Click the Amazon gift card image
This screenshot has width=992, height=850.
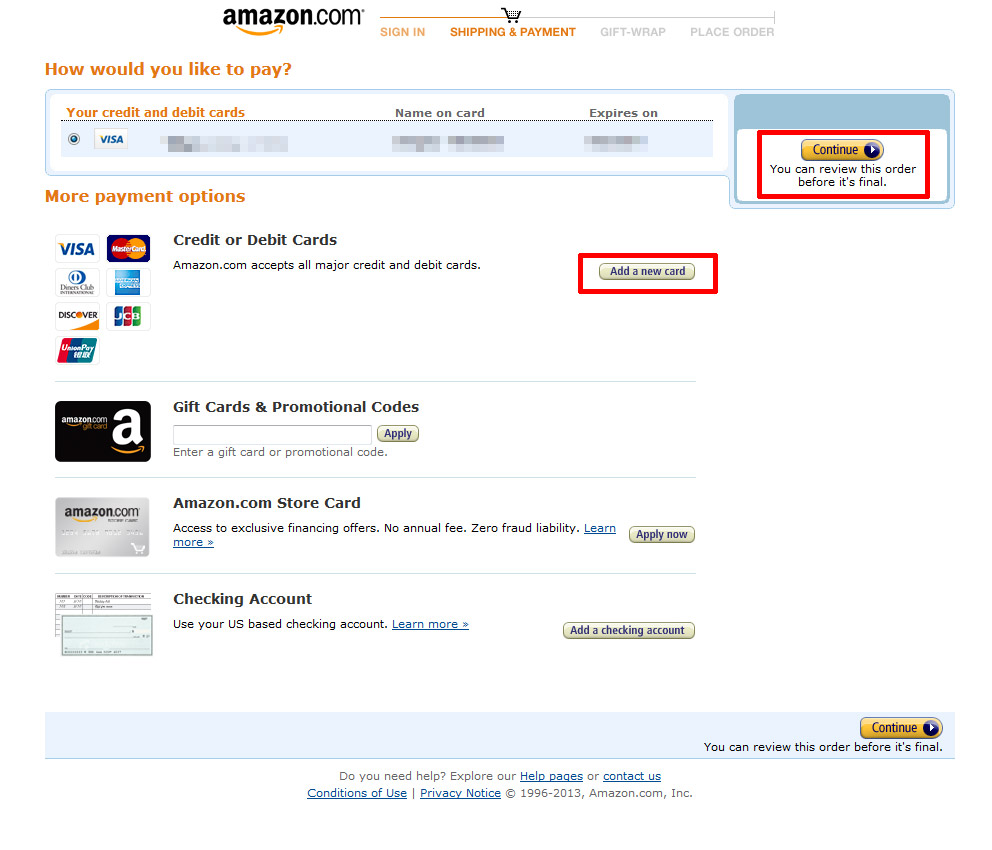103,431
